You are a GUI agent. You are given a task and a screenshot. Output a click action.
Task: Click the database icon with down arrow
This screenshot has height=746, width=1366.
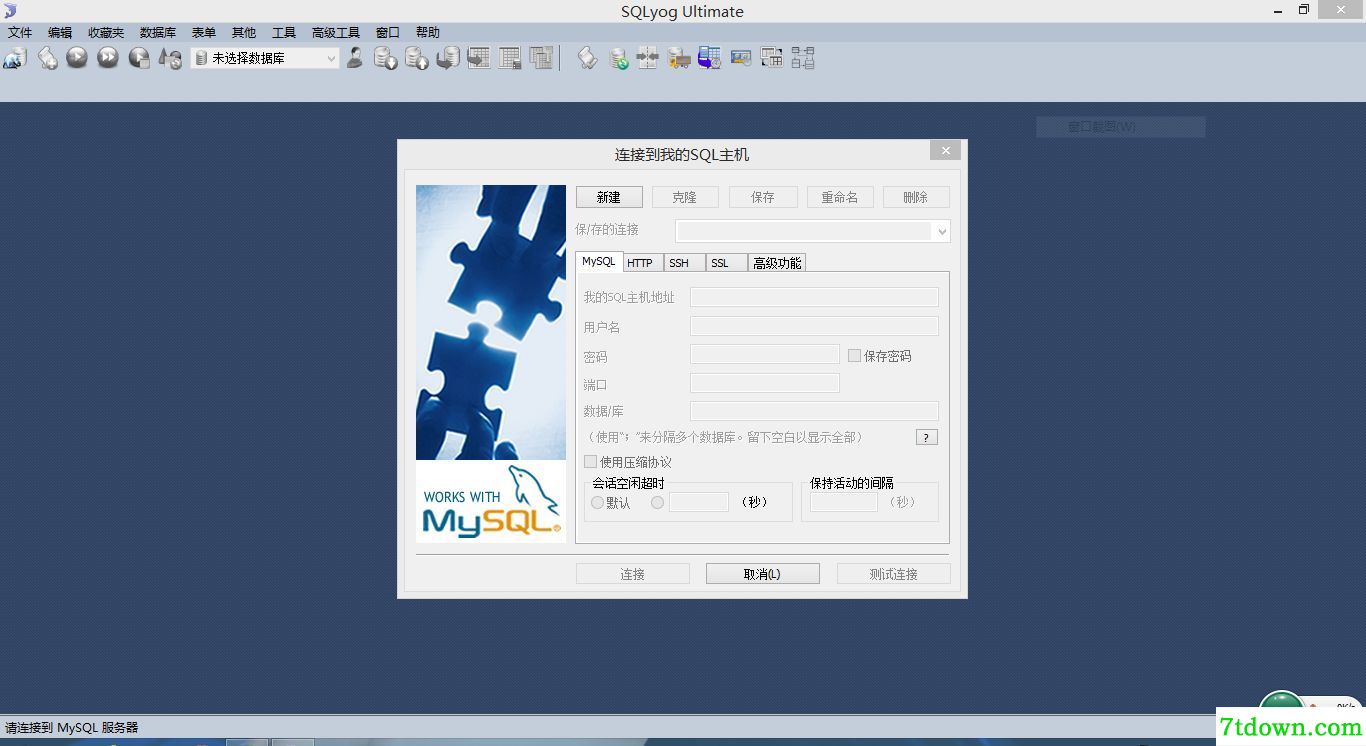tap(386, 58)
